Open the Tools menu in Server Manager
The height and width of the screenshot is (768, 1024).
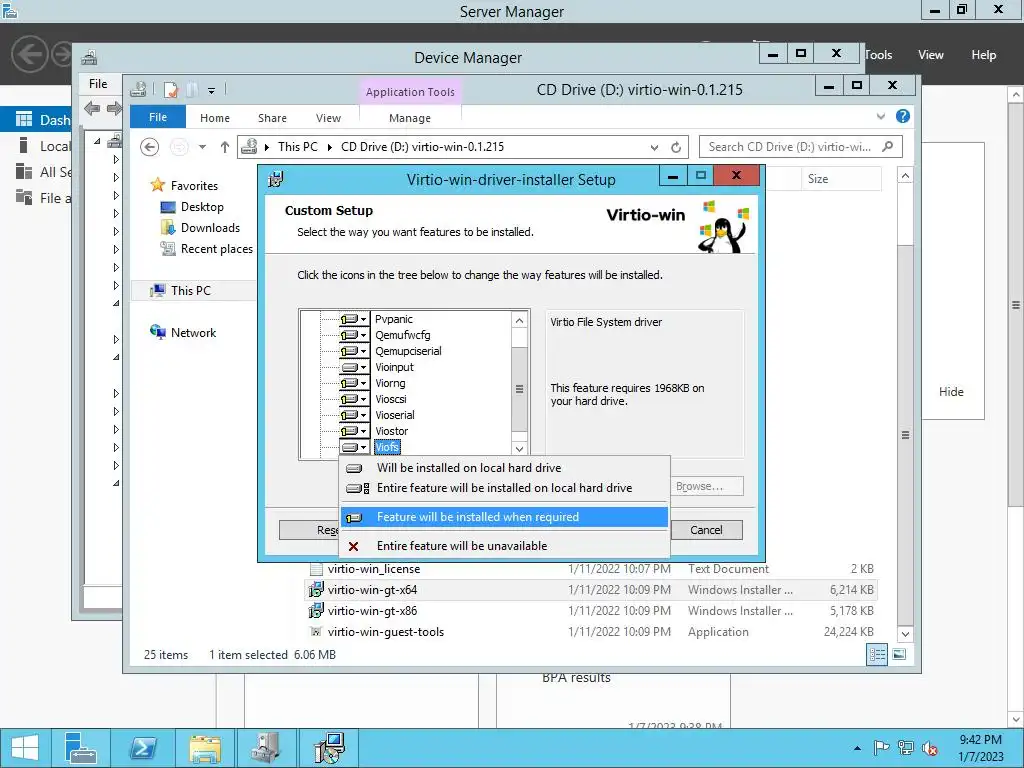coord(879,55)
